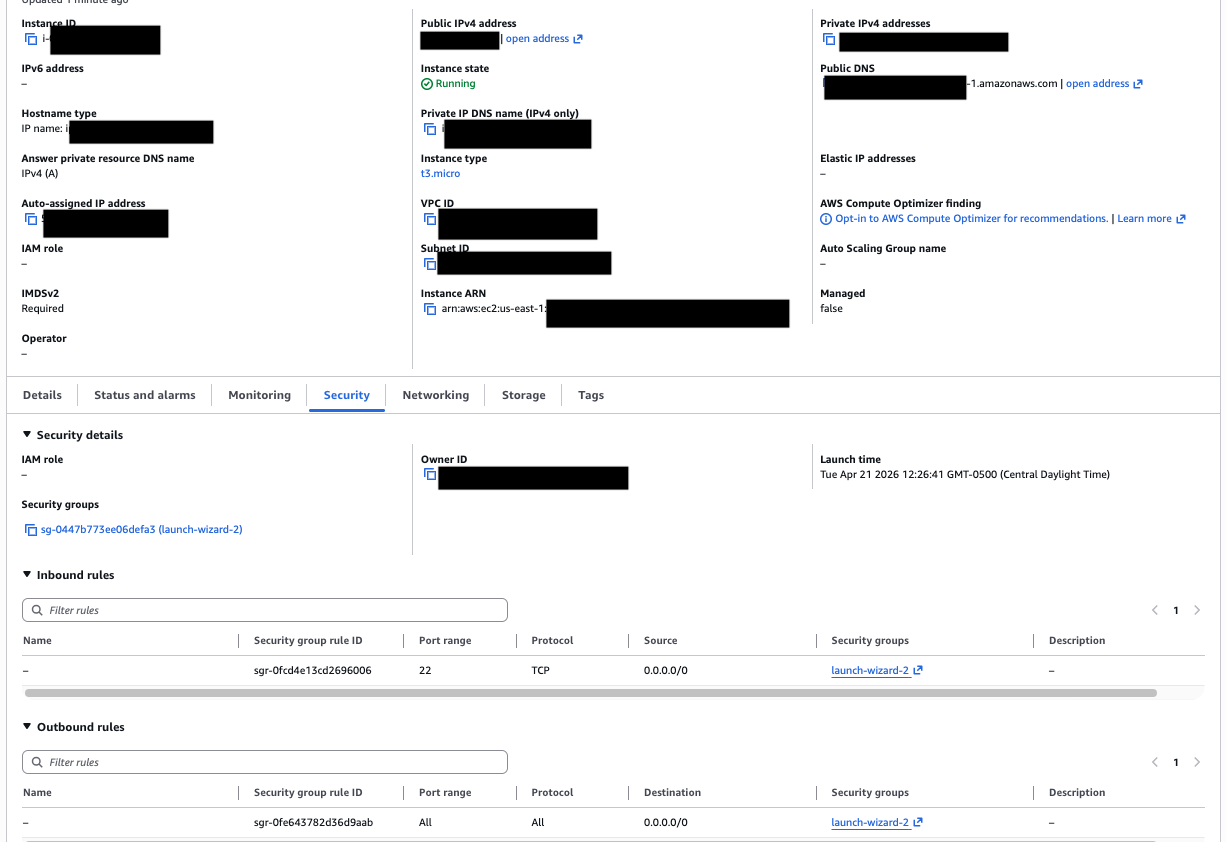Click the Learn more link
The width and height of the screenshot is (1226, 842).
pyautogui.click(x=1144, y=219)
